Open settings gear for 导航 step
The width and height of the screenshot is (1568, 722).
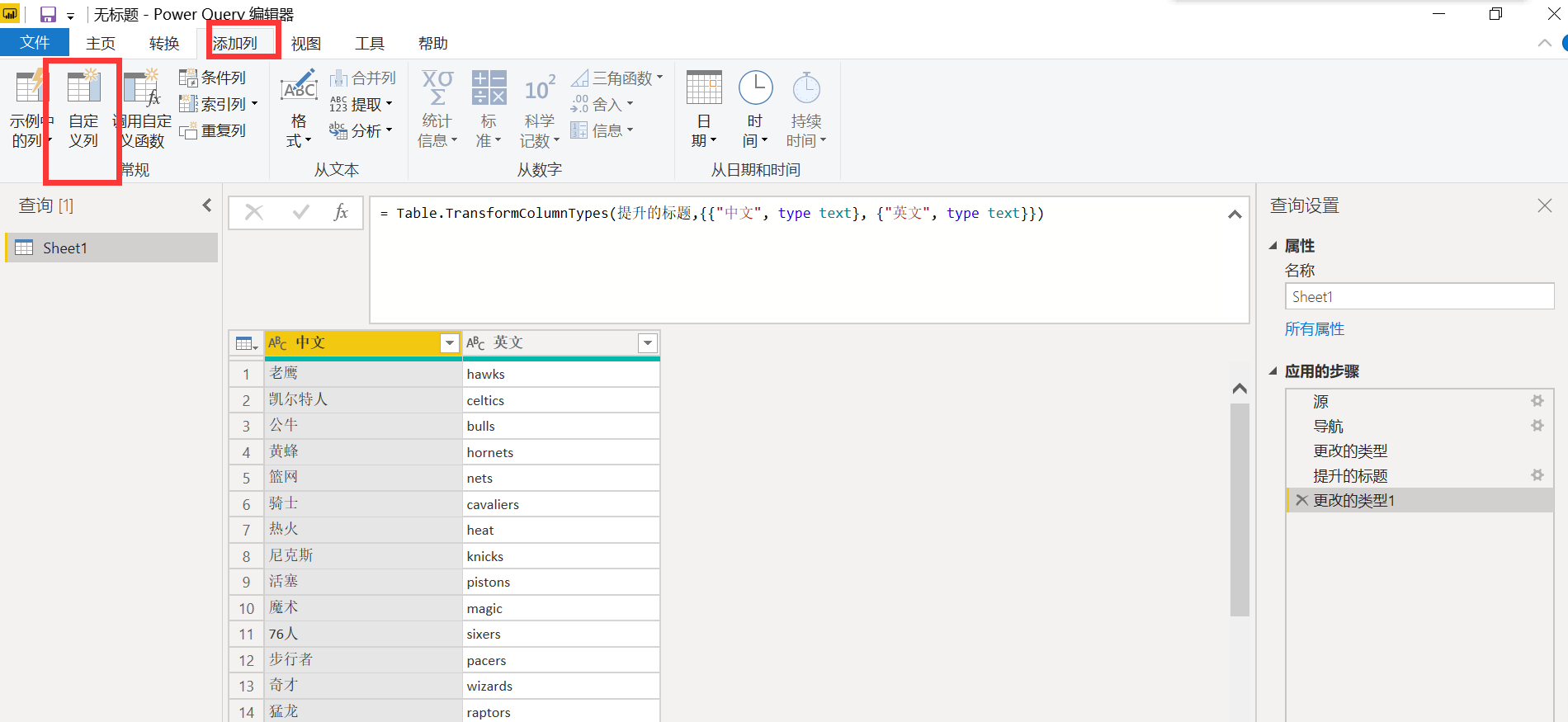(1537, 426)
